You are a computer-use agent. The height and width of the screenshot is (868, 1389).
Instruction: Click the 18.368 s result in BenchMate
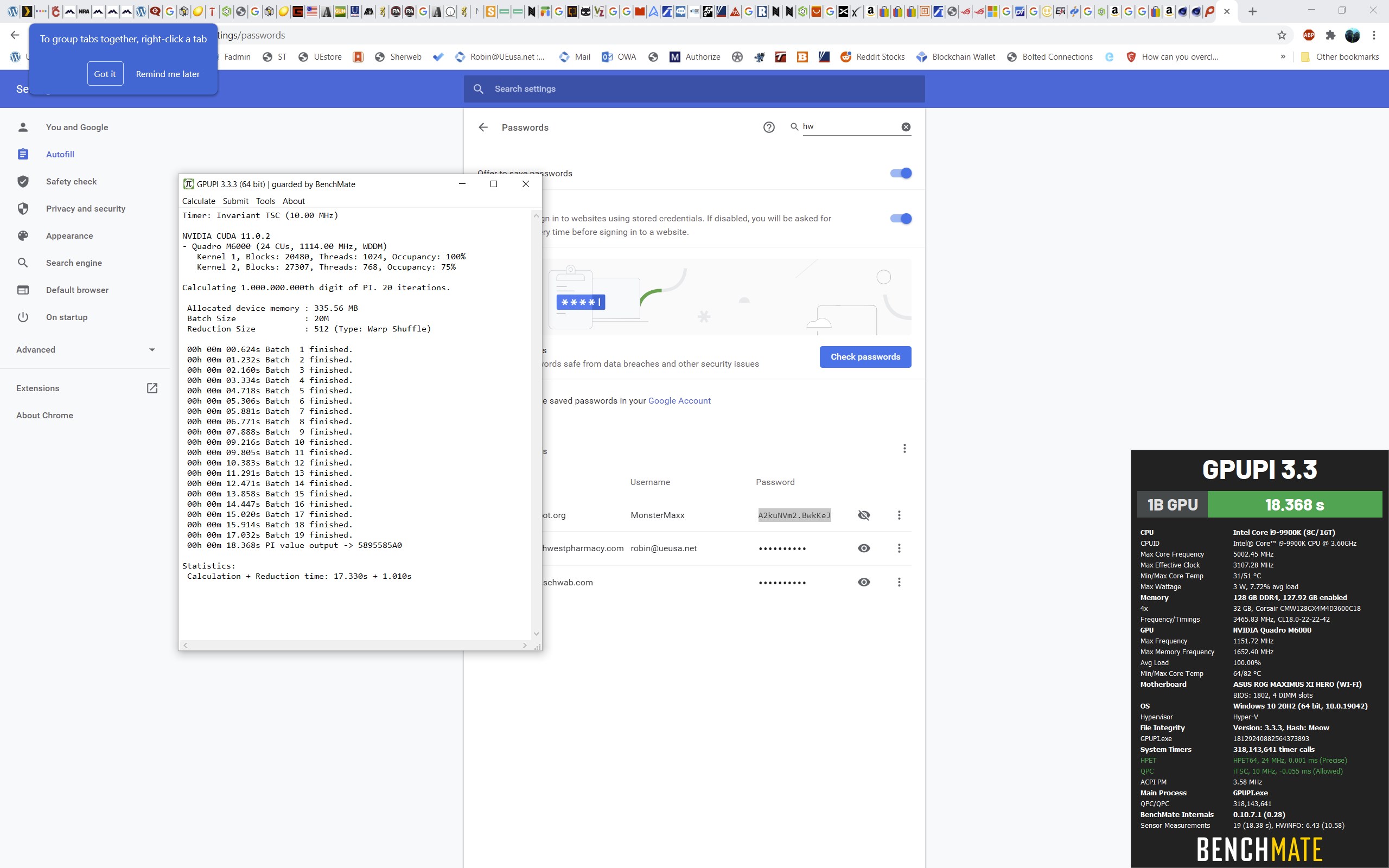1294,505
